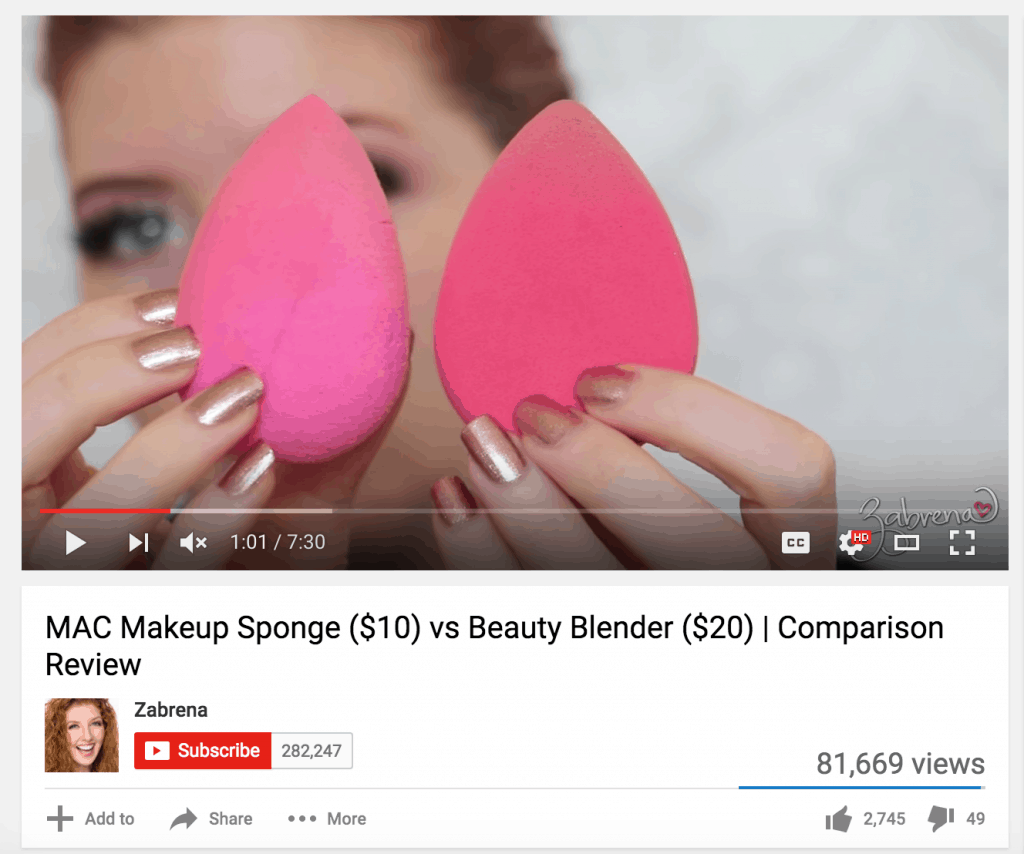Add video to a playlist
Viewport: 1024px width, 854px height.
click(x=91, y=819)
